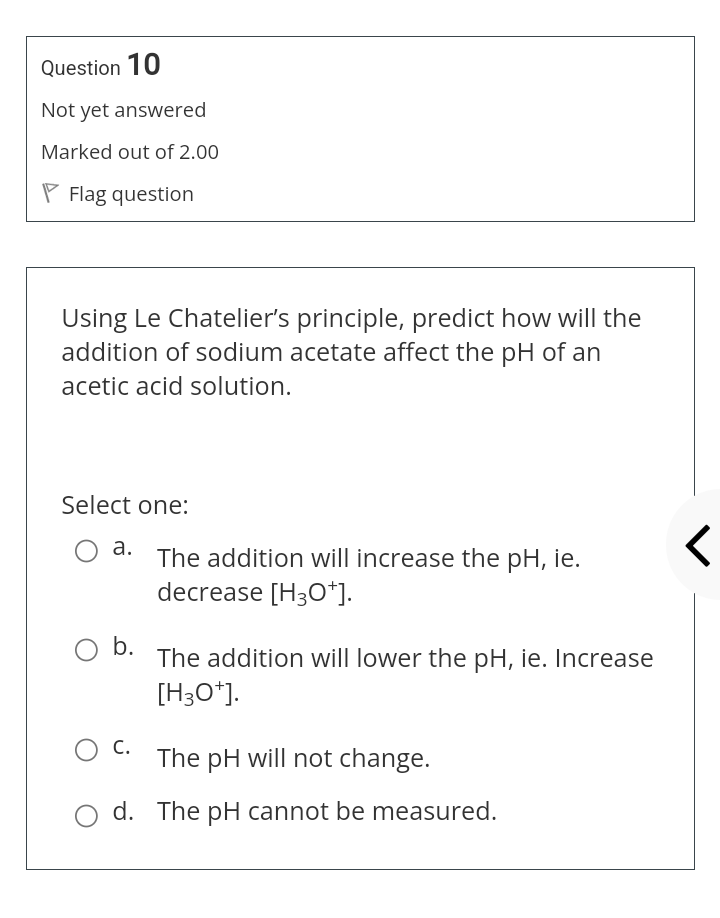Click the flag icon beside Flag question
Screen dimensions: 720x918
(x=50, y=192)
